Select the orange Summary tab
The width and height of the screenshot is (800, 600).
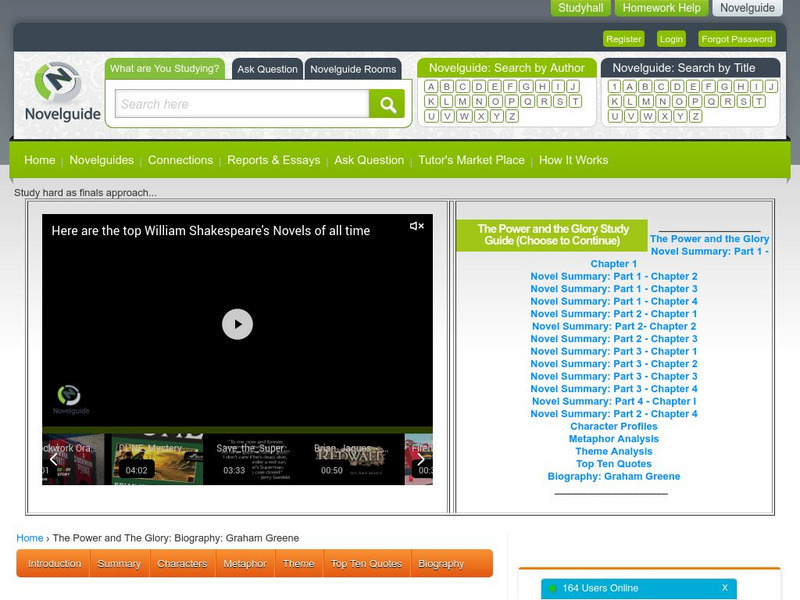(119, 563)
